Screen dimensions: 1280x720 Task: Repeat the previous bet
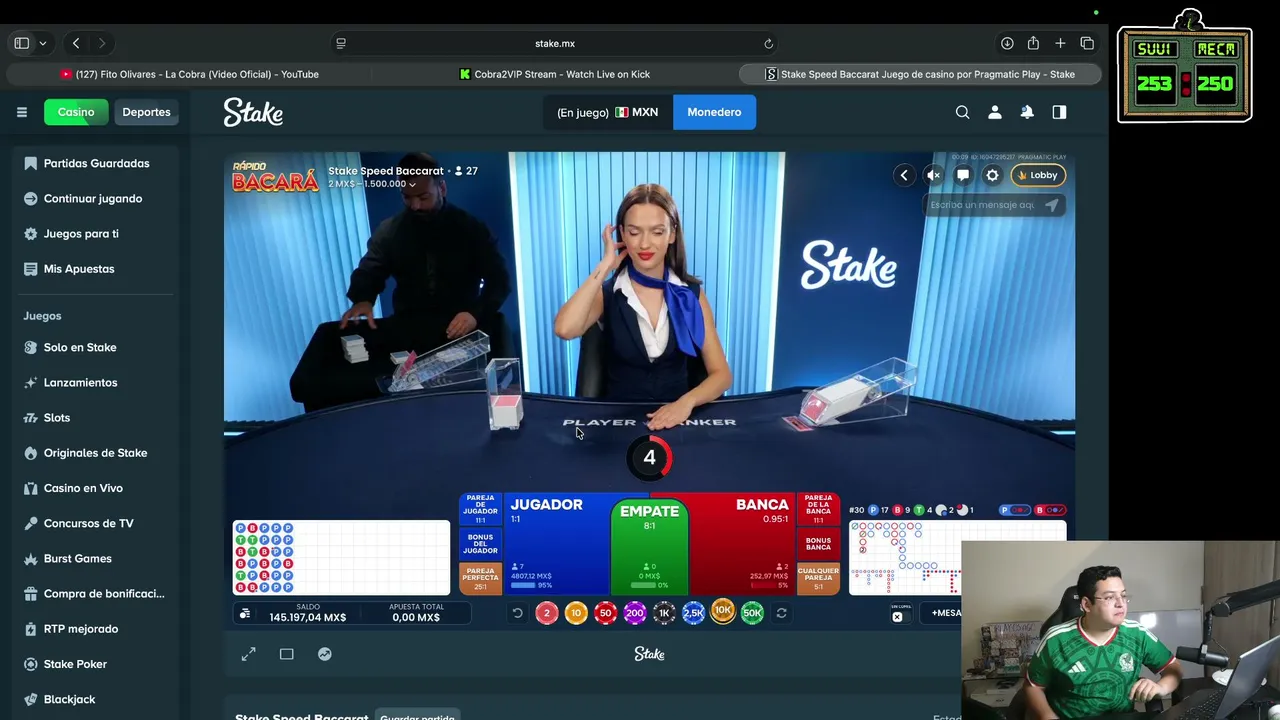coord(782,613)
